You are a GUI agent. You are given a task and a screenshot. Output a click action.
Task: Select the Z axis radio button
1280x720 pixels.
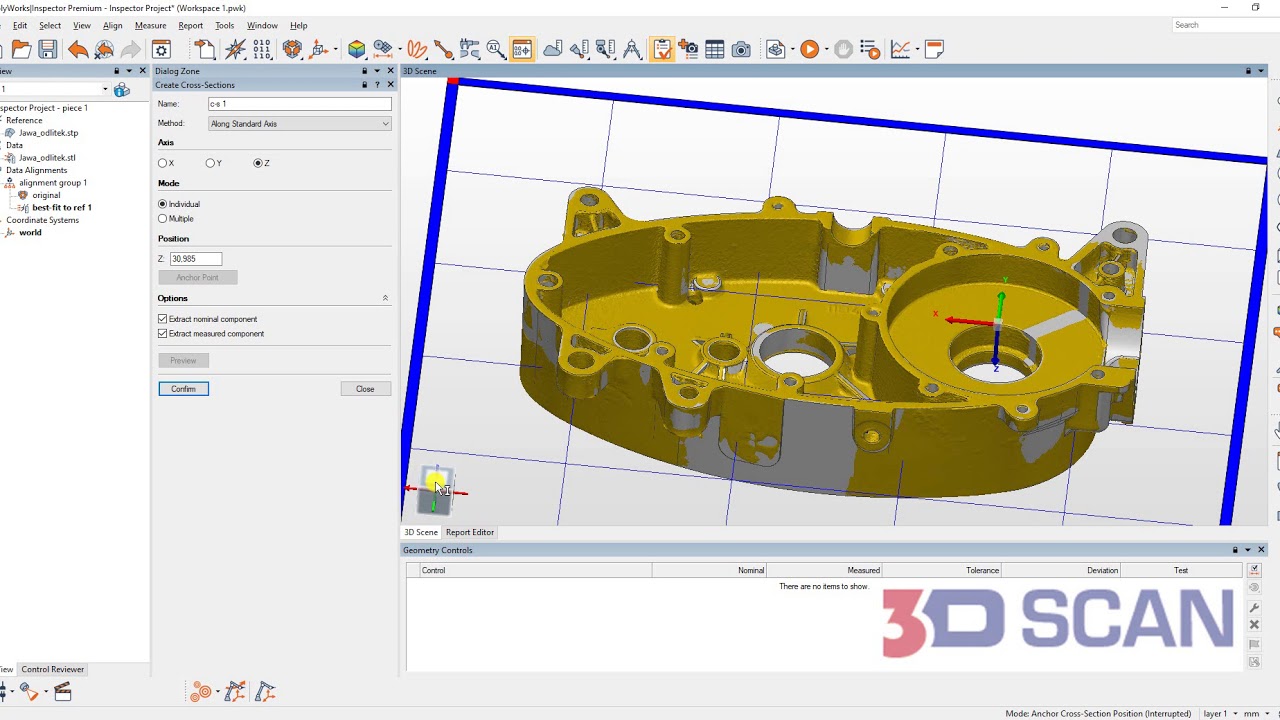point(258,163)
